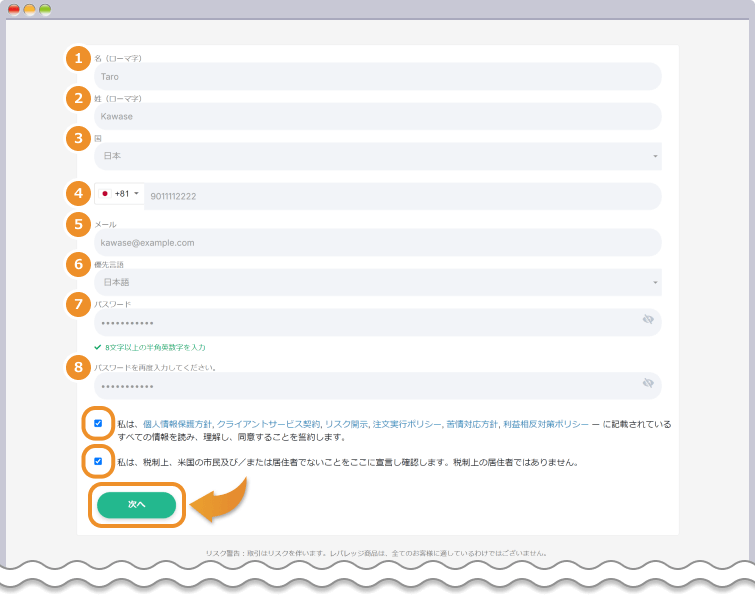Click the green 次へ button
The height and width of the screenshot is (598, 755).
(x=137, y=505)
